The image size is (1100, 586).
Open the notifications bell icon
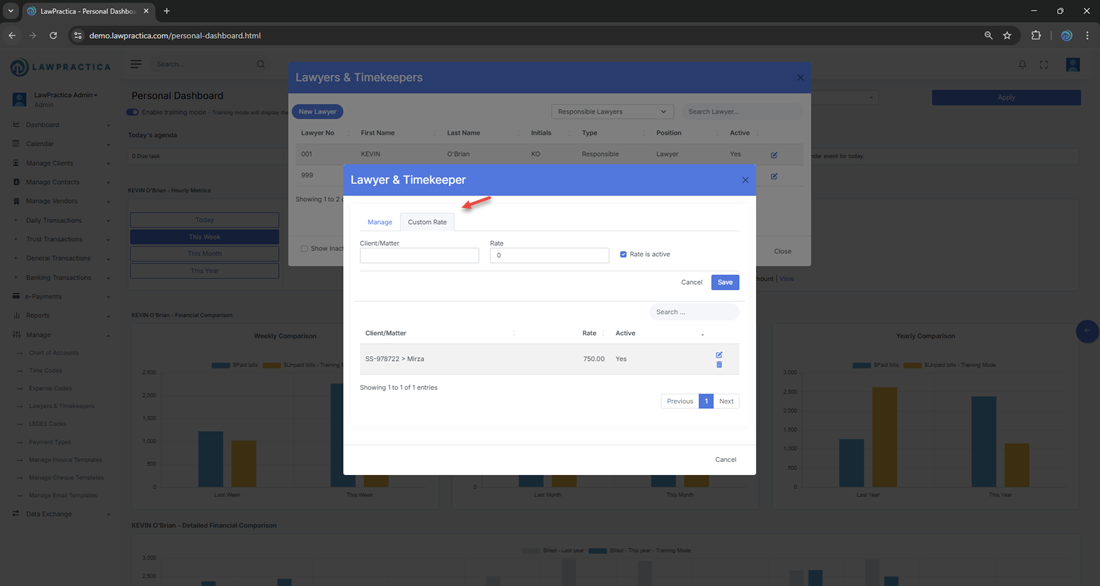(x=1022, y=65)
